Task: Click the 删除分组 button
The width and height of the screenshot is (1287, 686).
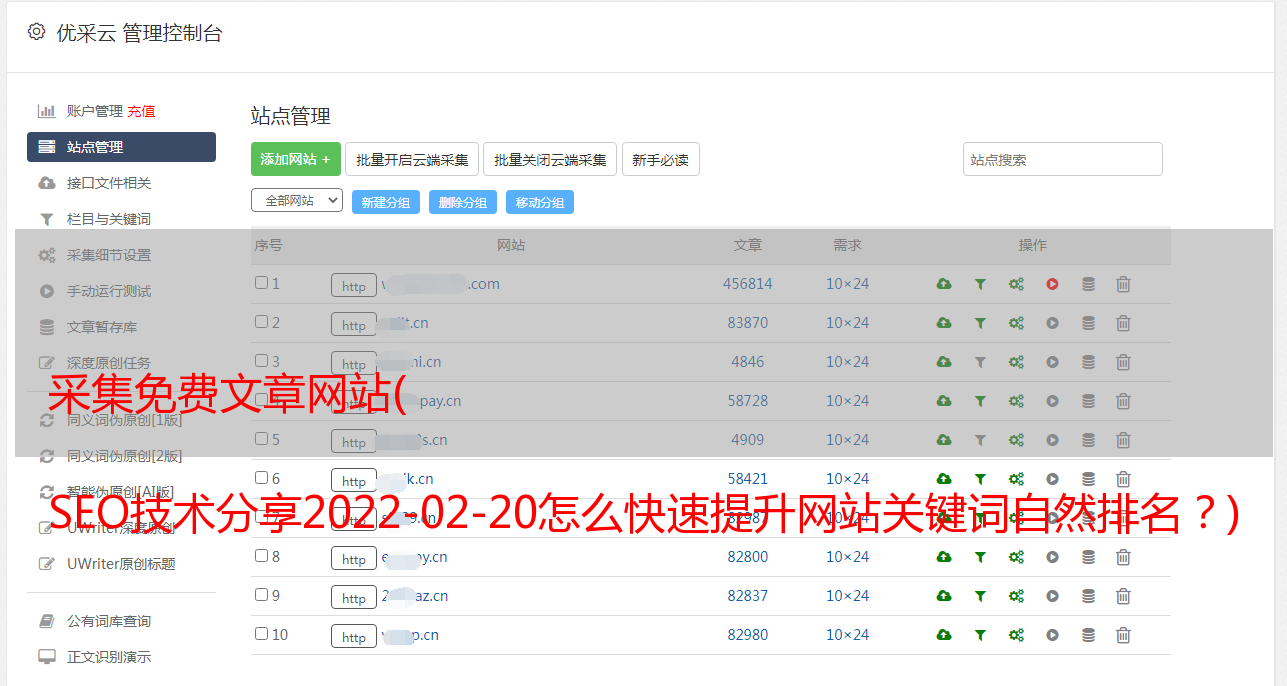Action: [463, 202]
